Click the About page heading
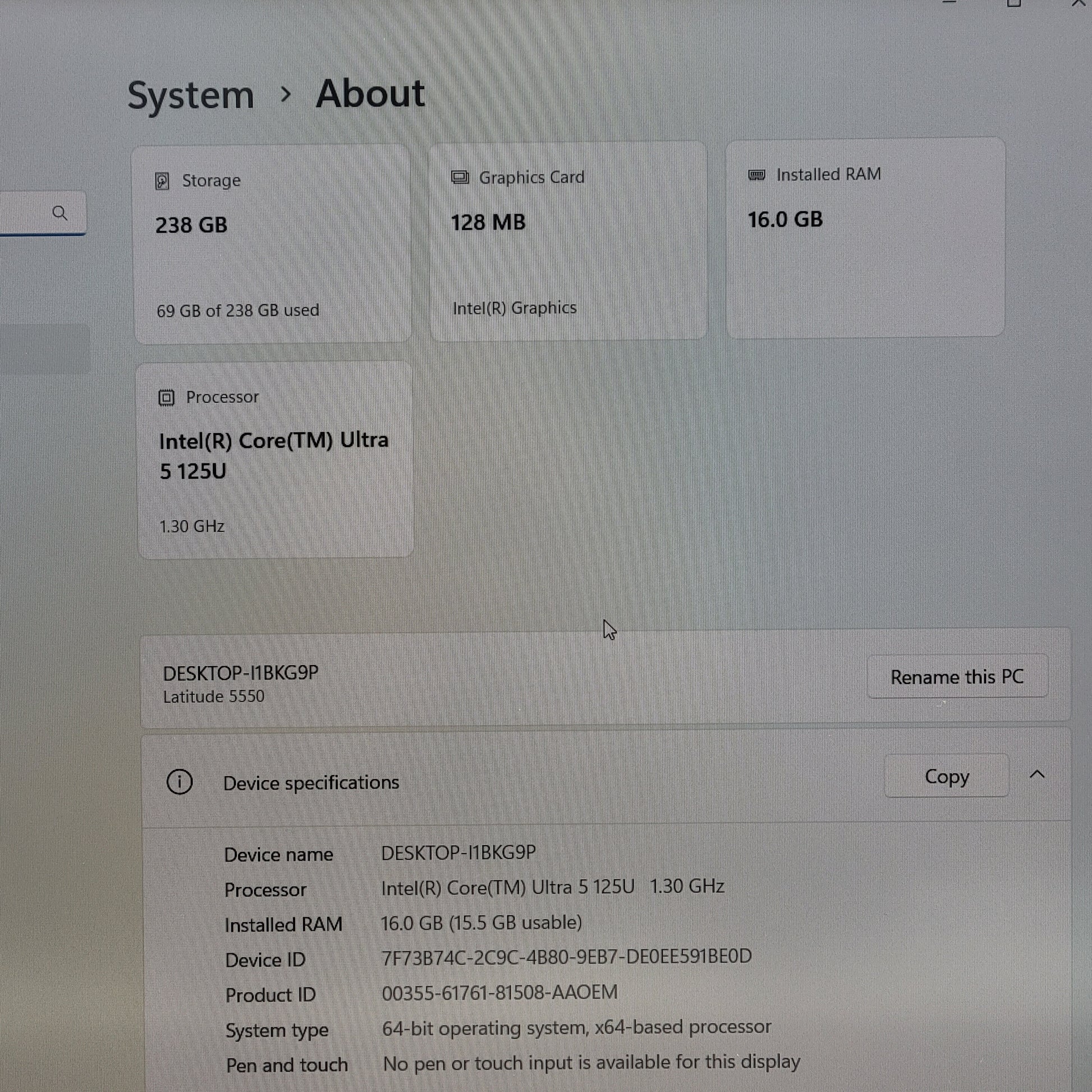1092x1092 pixels. coord(370,93)
